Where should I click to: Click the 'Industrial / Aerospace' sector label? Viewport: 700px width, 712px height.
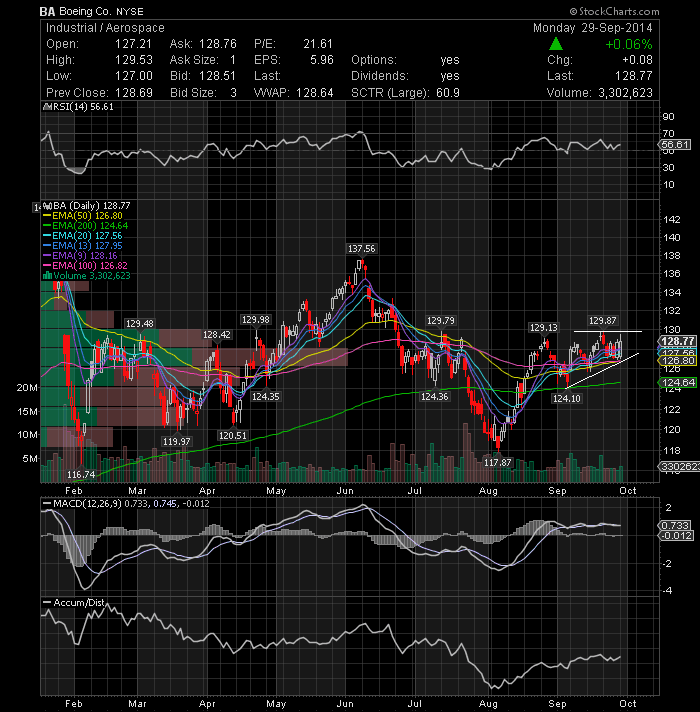105,28
